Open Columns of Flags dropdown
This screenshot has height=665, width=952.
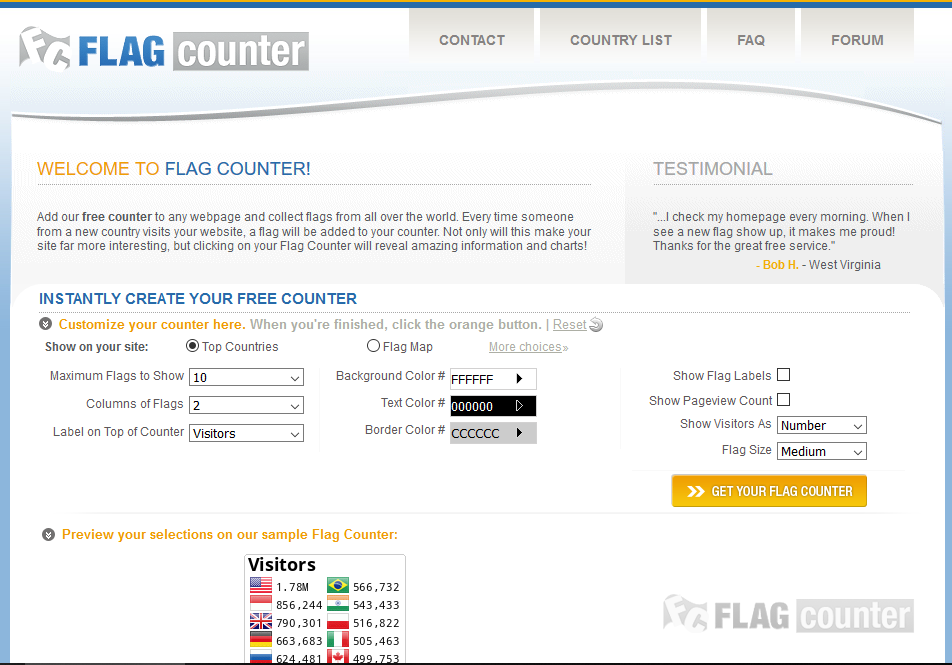point(246,405)
